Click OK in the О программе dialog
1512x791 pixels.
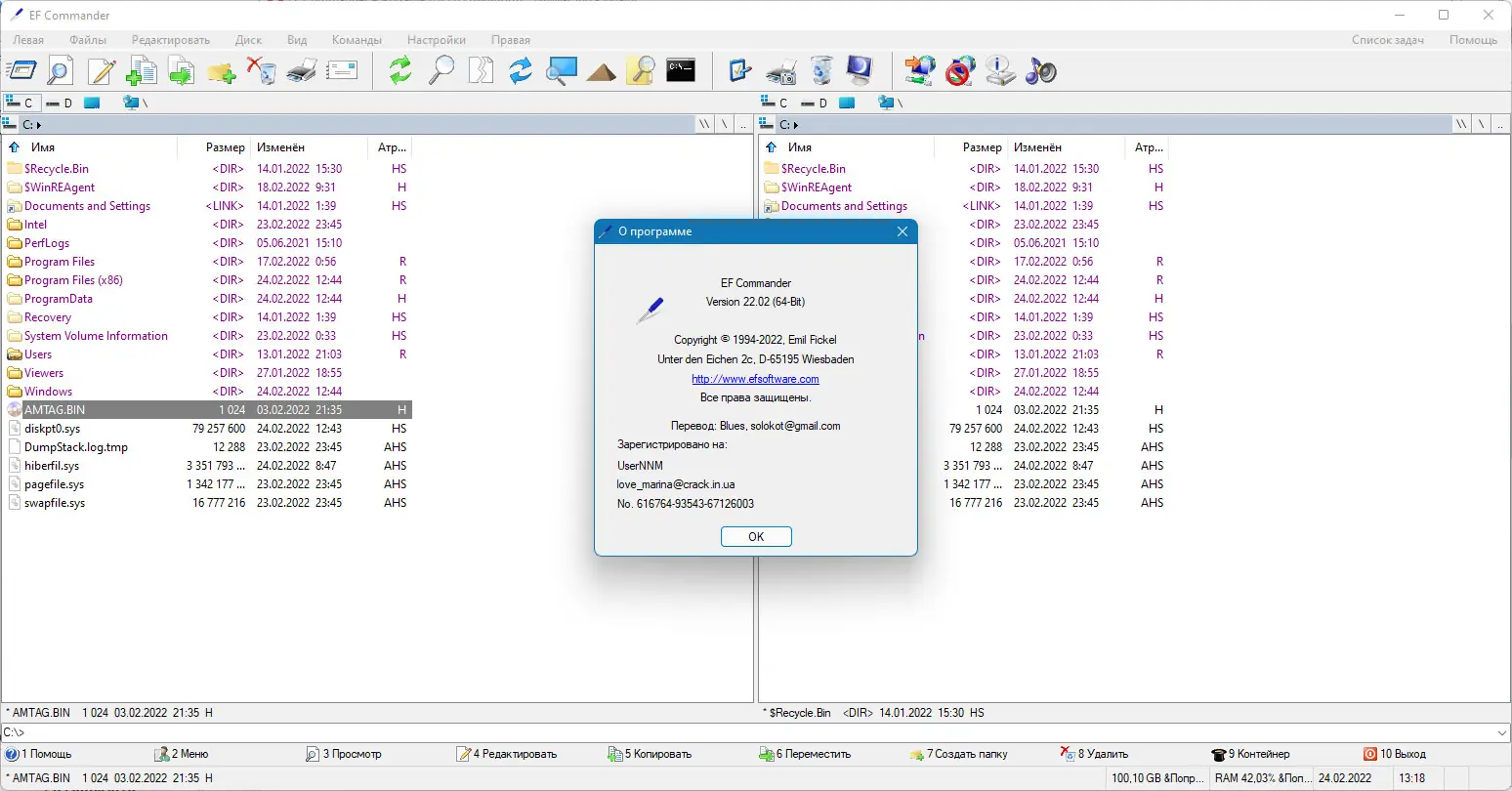[756, 536]
